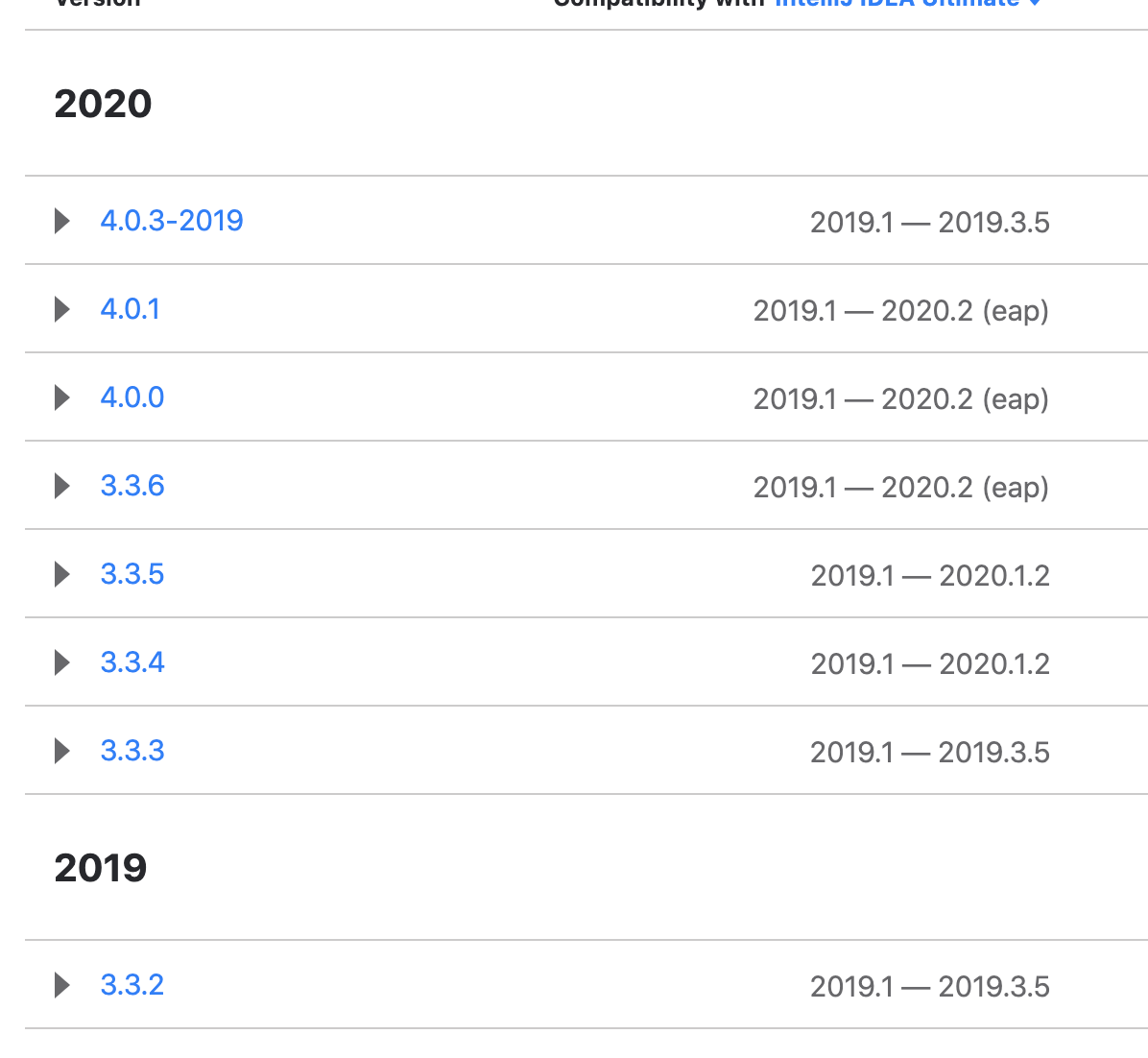Image resolution: width=1148 pixels, height=1058 pixels.
Task: Expand the 4.0.0 disclosure triangle
Action: click(x=61, y=397)
